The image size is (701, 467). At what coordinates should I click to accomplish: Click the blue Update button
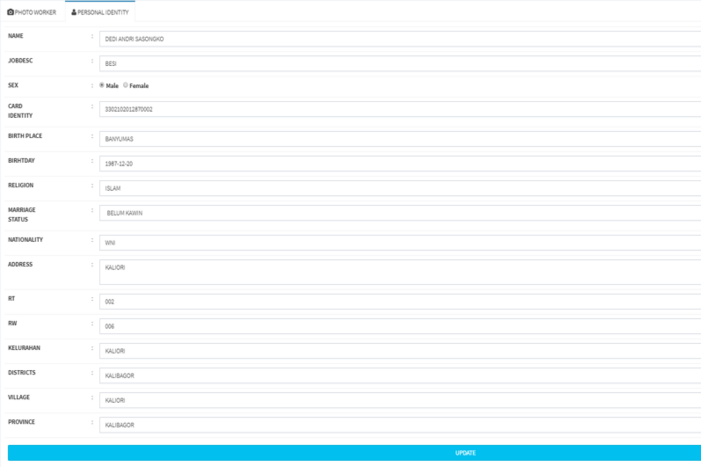pyautogui.click(x=355, y=453)
